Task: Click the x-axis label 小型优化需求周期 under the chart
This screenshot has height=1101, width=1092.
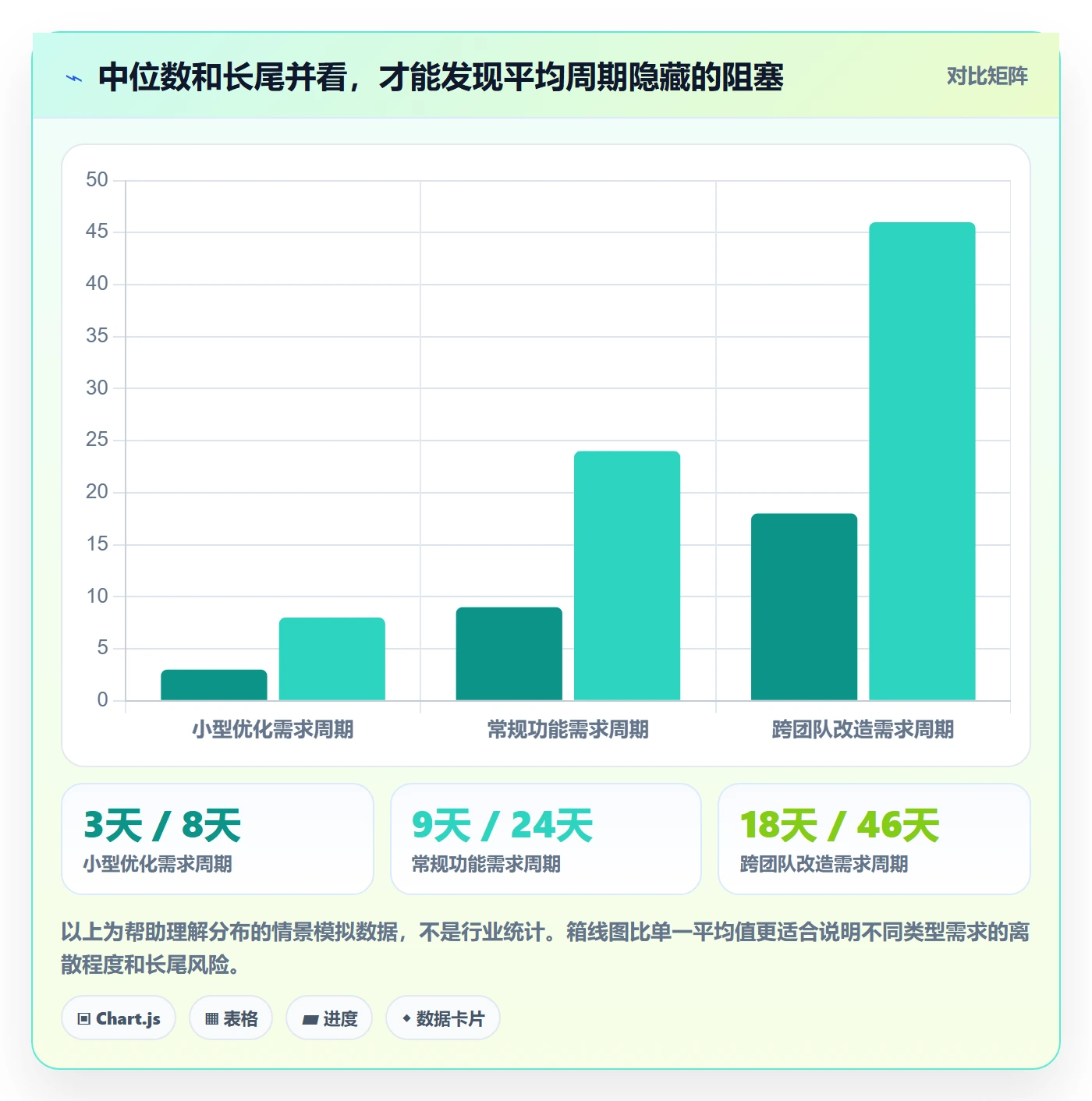Action: (273, 729)
